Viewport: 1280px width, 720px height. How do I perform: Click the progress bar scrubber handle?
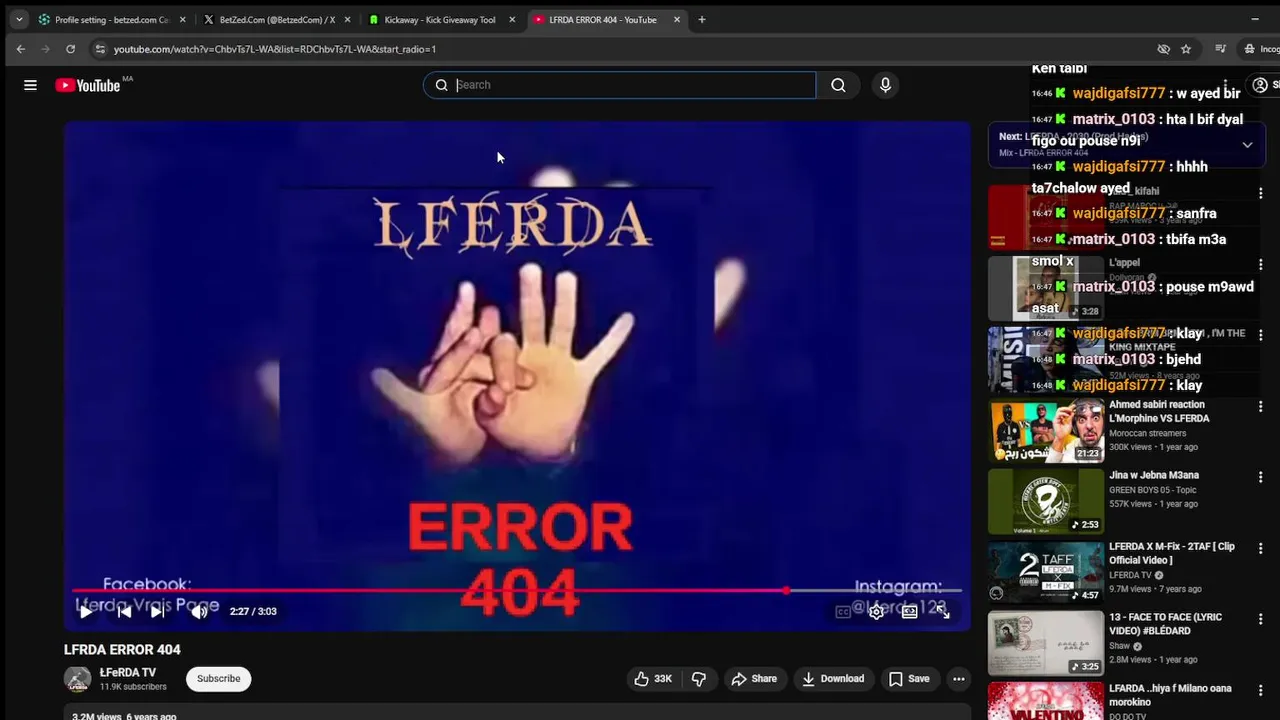(x=787, y=591)
